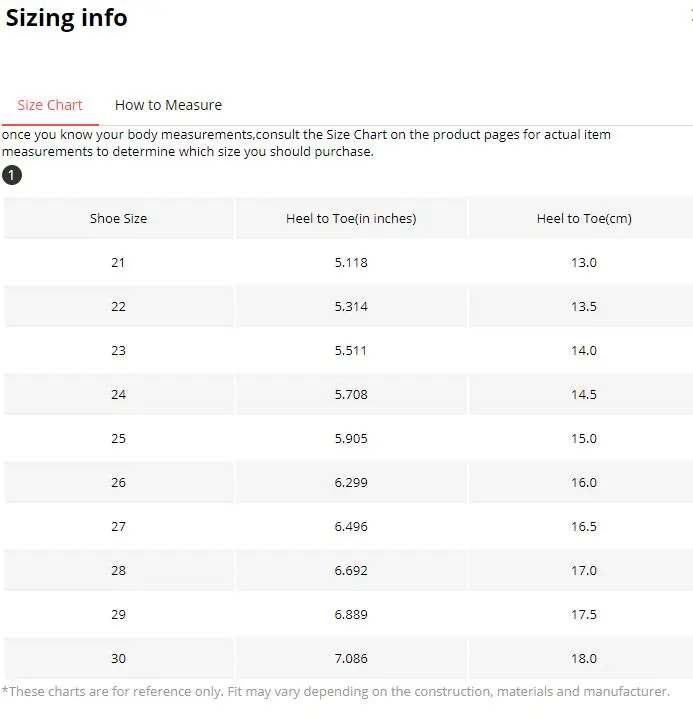This screenshot has height=722, width=693.
Task: Click the black number 1 badge
Action: pos(12,176)
